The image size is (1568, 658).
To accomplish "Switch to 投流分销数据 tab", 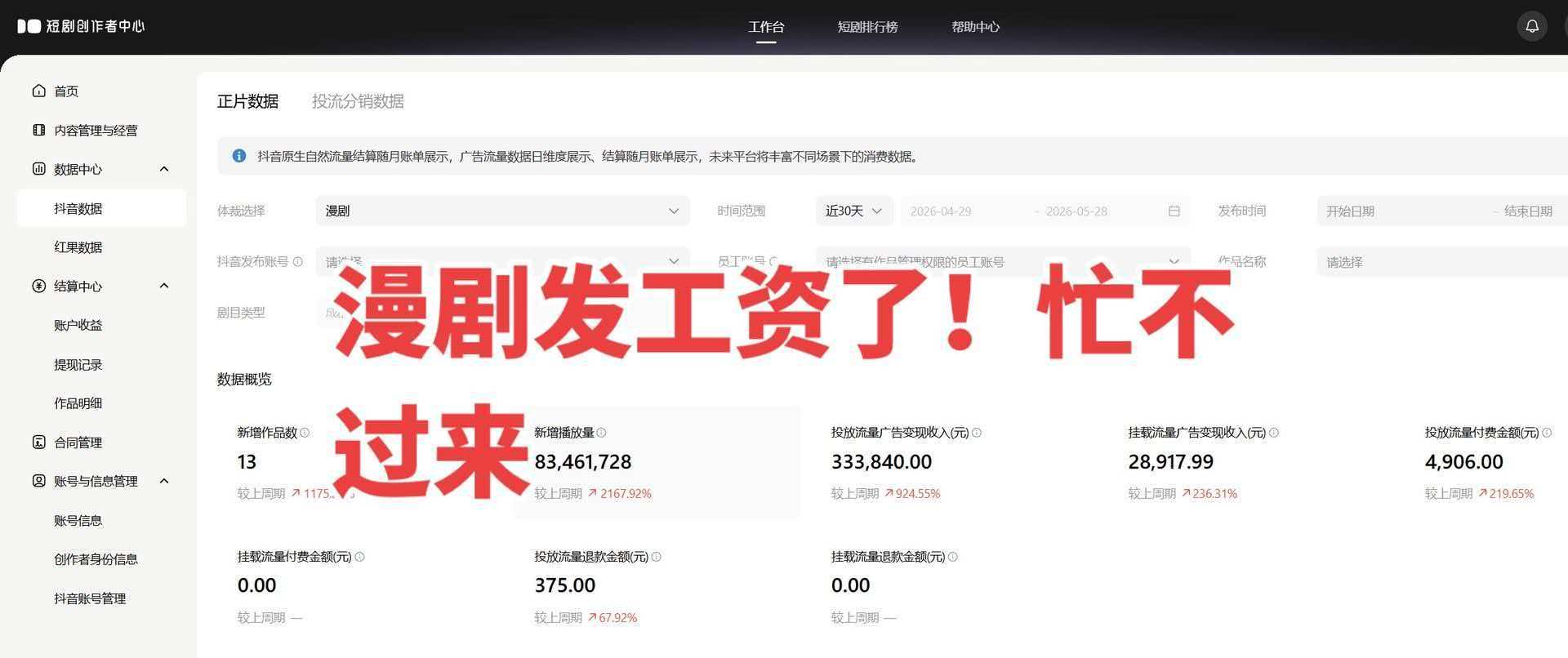I will pos(358,101).
